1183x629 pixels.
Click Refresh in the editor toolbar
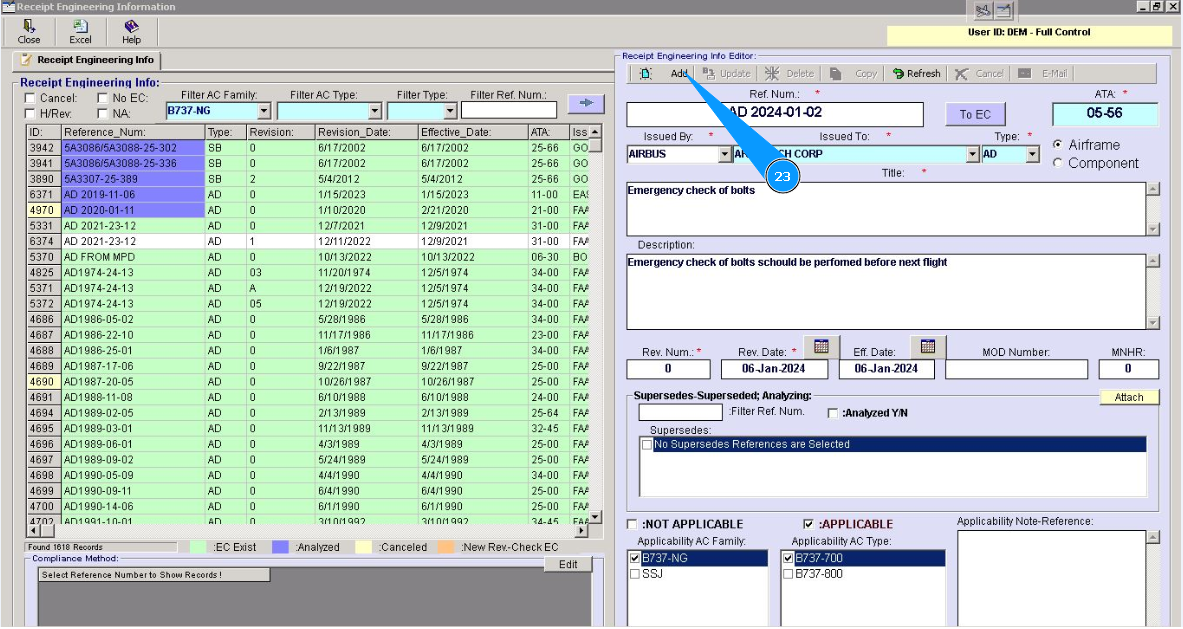pos(916,74)
